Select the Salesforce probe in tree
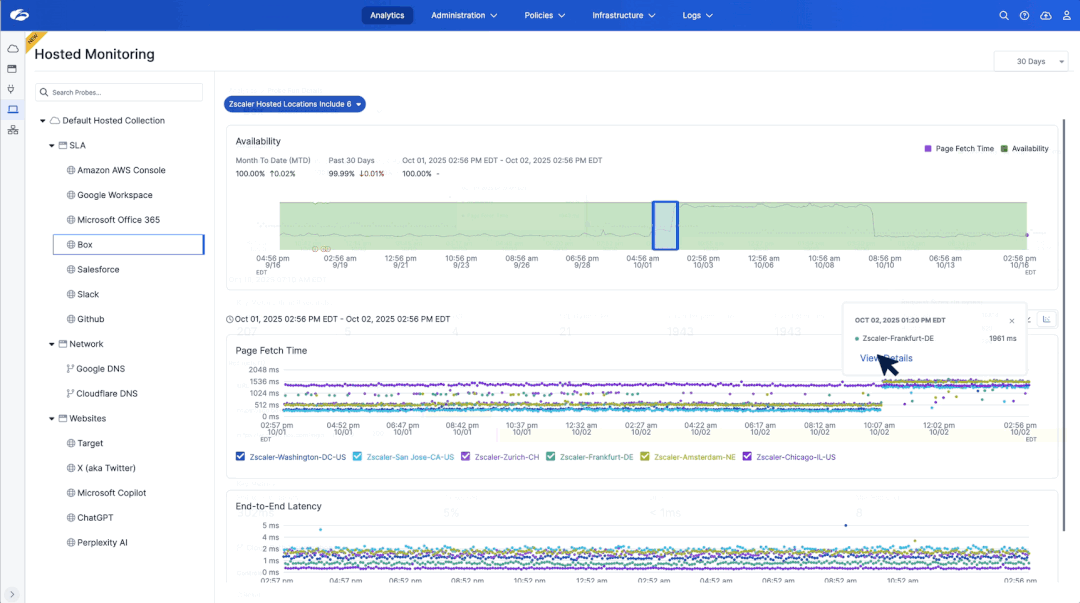This screenshot has width=1080, height=603. [x=98, y=270]
